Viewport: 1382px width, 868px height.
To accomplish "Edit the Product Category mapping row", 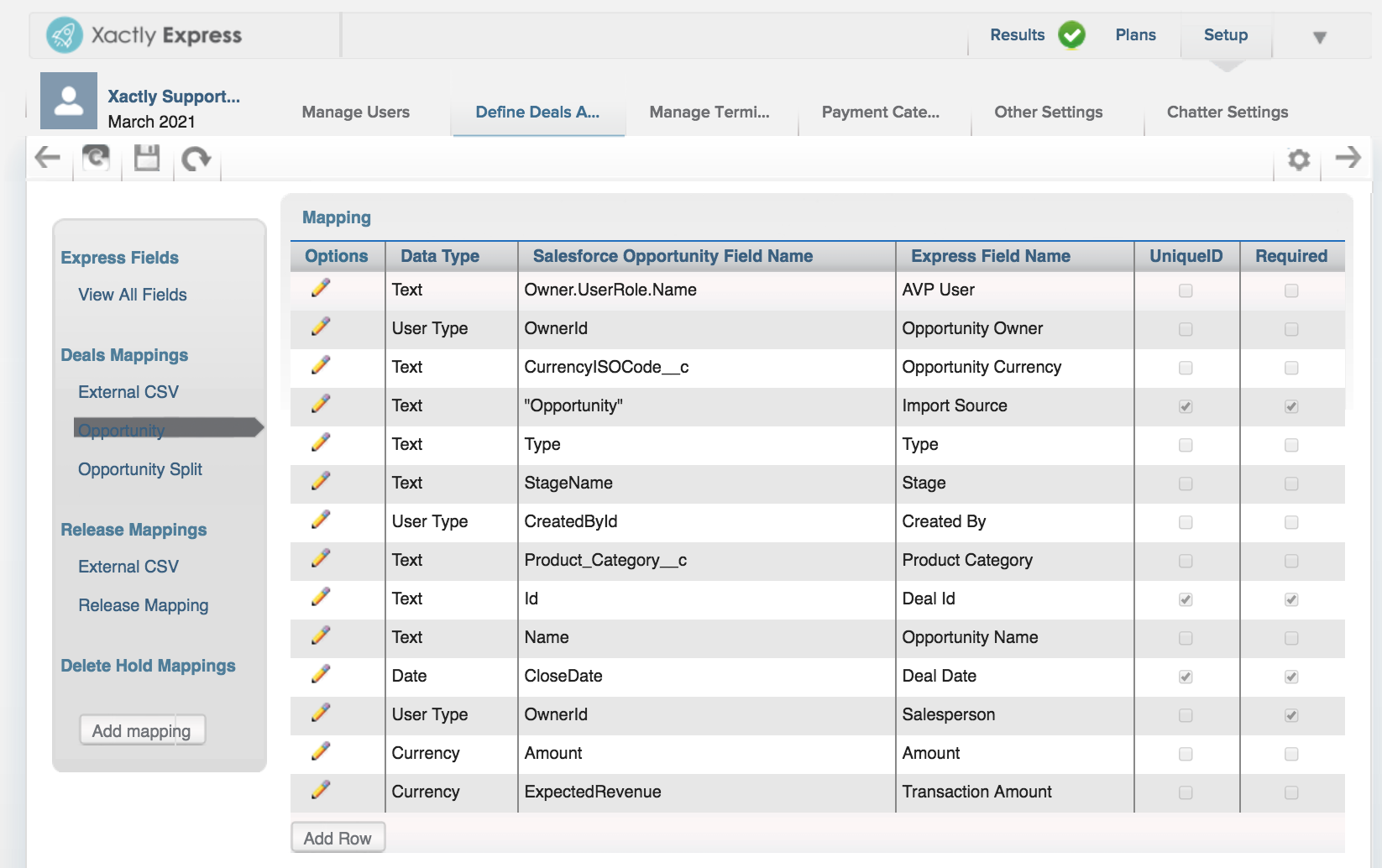I will (321, 559).
